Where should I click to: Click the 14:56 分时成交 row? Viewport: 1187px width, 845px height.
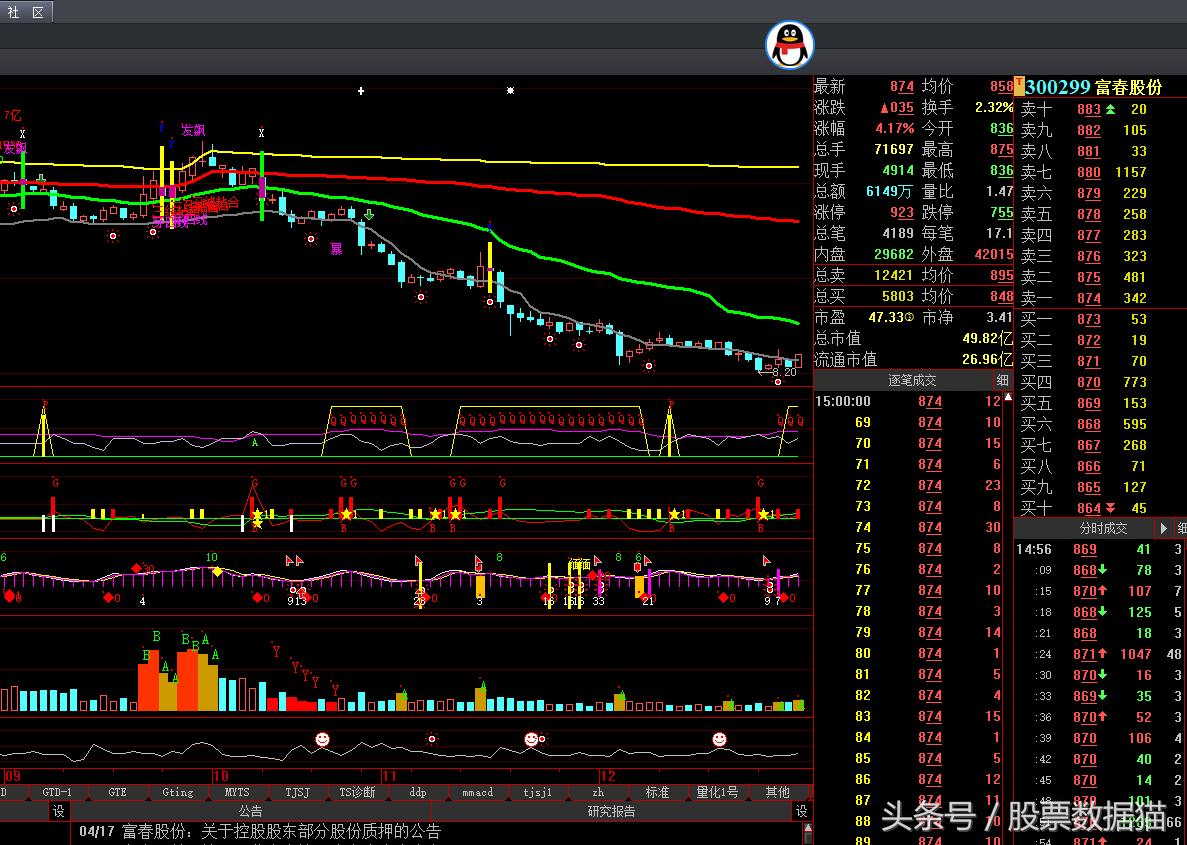point(1100,549)
